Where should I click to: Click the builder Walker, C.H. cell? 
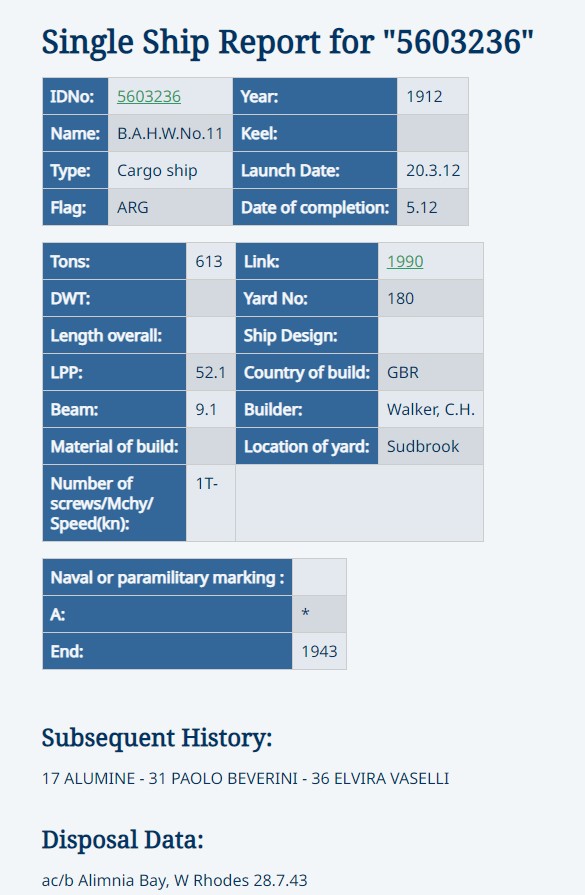click(x=430, y=410)
